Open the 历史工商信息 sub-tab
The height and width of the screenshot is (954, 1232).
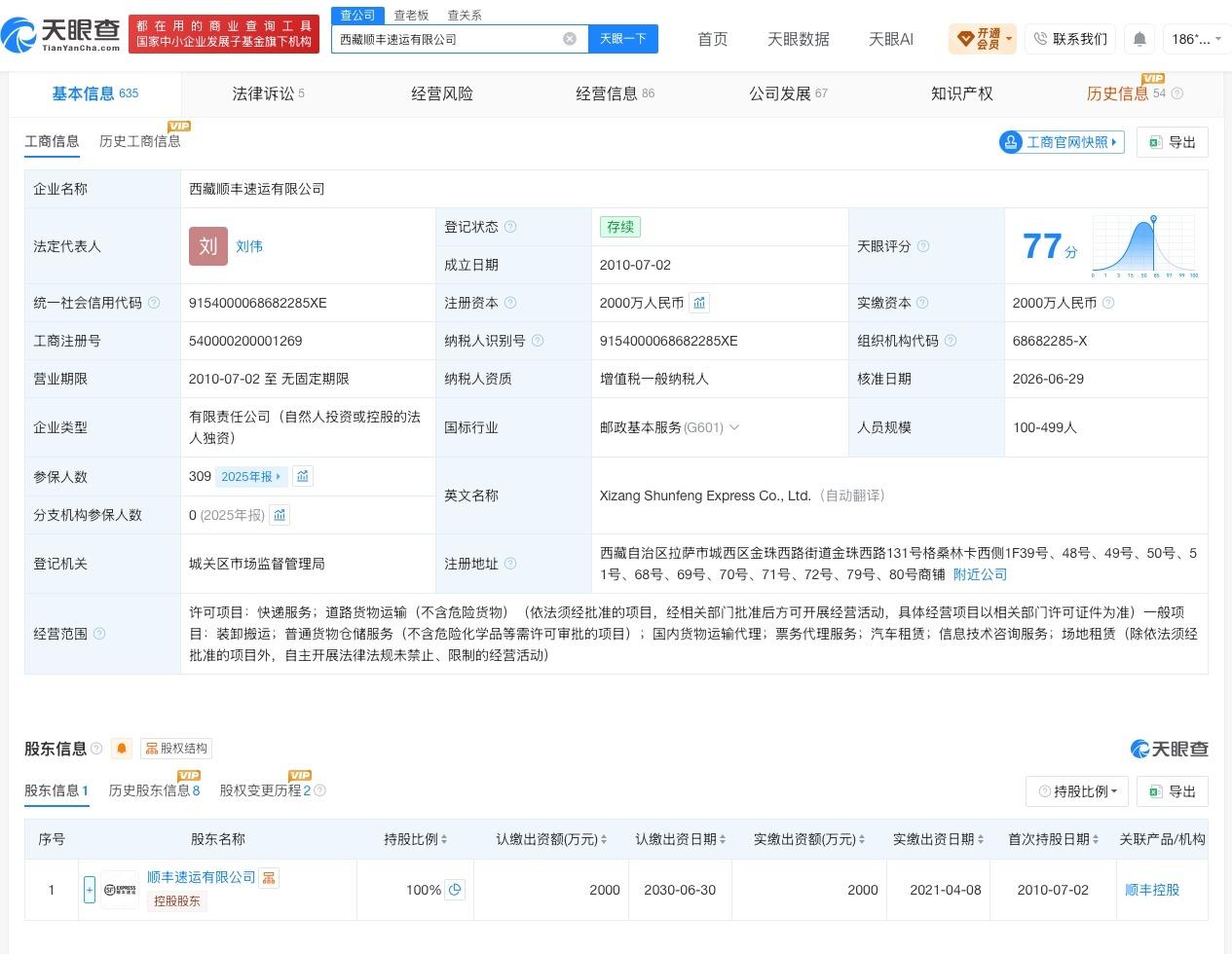(139, 141)
